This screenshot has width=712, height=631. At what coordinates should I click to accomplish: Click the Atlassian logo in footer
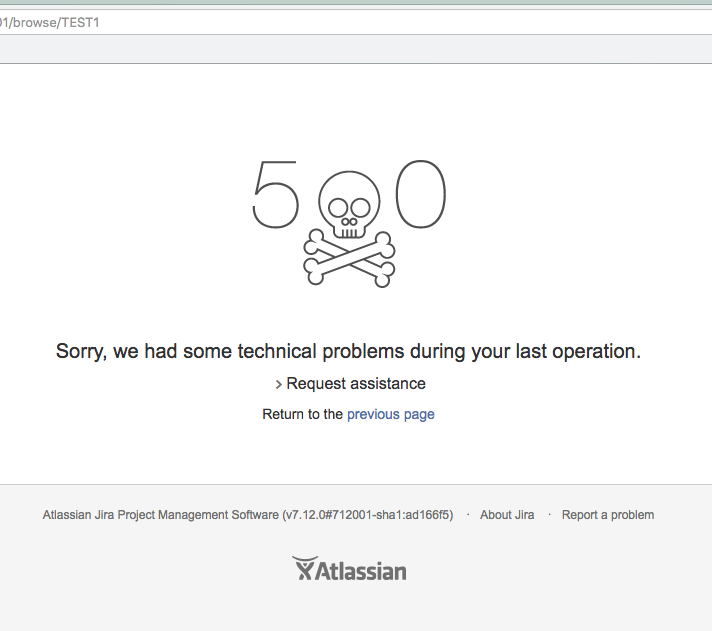349,569
